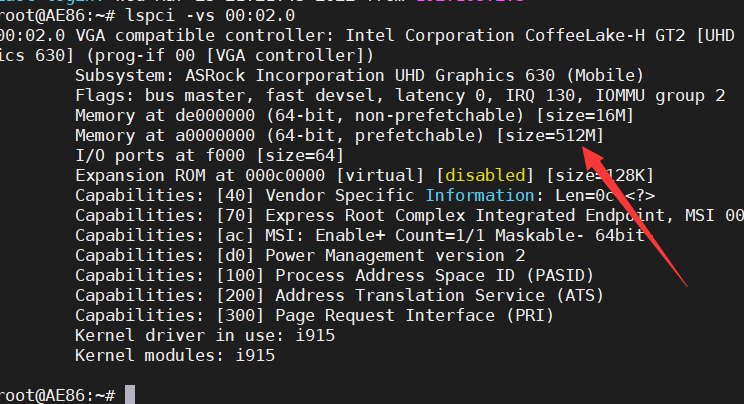Click the '[size=512M]' value
Image resolution: width=744 pixels, height=404 pixels.
point(550,136)
